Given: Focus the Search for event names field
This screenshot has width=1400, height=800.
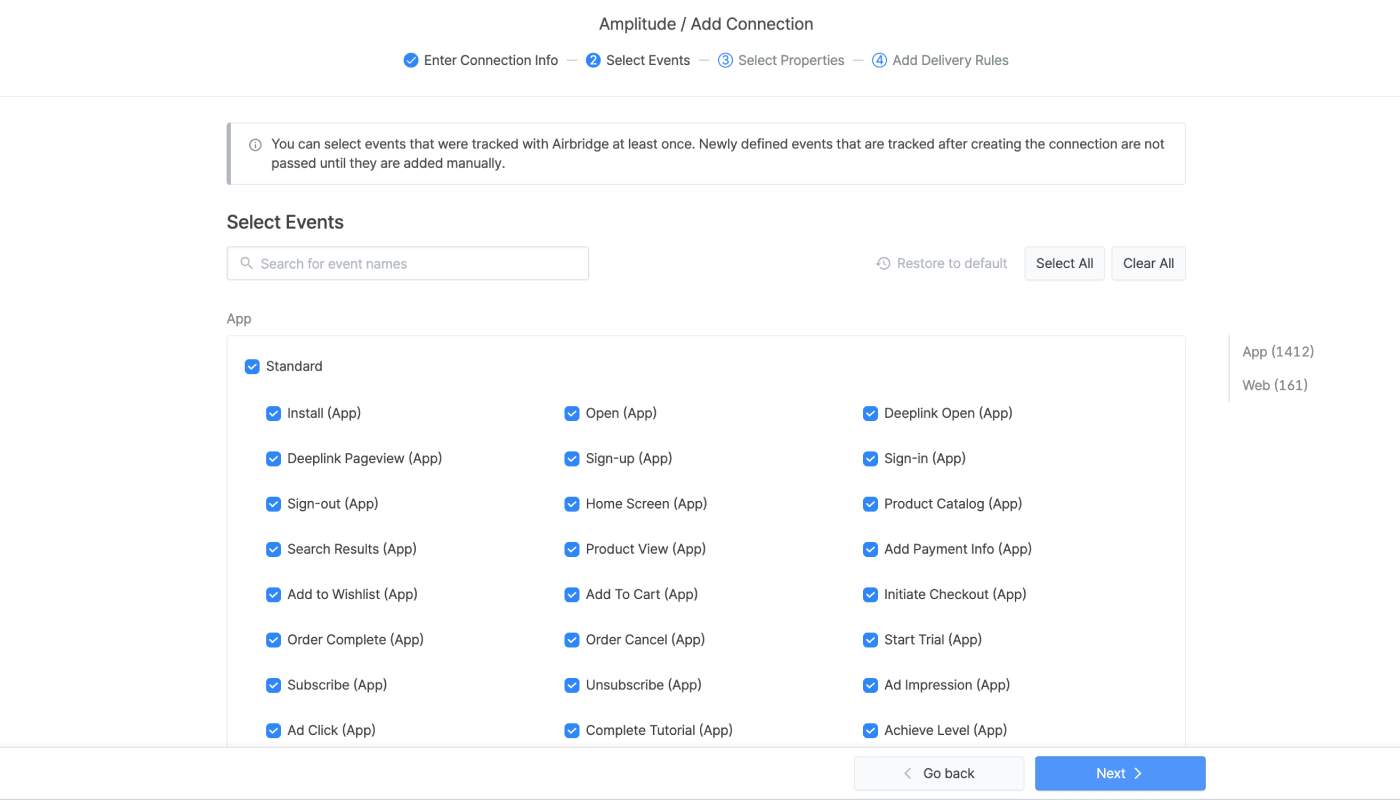Looking at the screenshot, I should (408, 263).
